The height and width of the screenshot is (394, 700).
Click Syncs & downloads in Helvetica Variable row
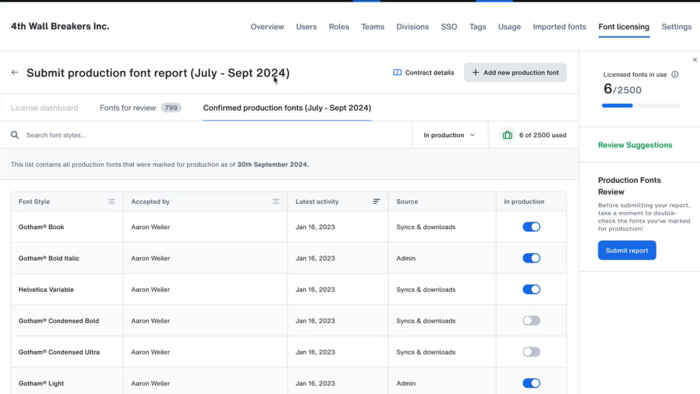click(x=426, y=289)
